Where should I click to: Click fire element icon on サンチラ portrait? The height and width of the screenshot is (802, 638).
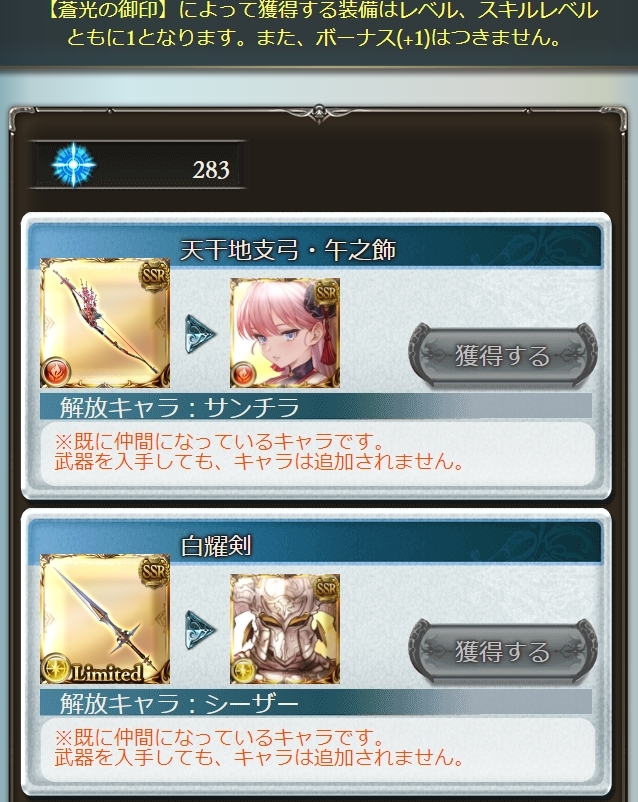click(244, 374)
